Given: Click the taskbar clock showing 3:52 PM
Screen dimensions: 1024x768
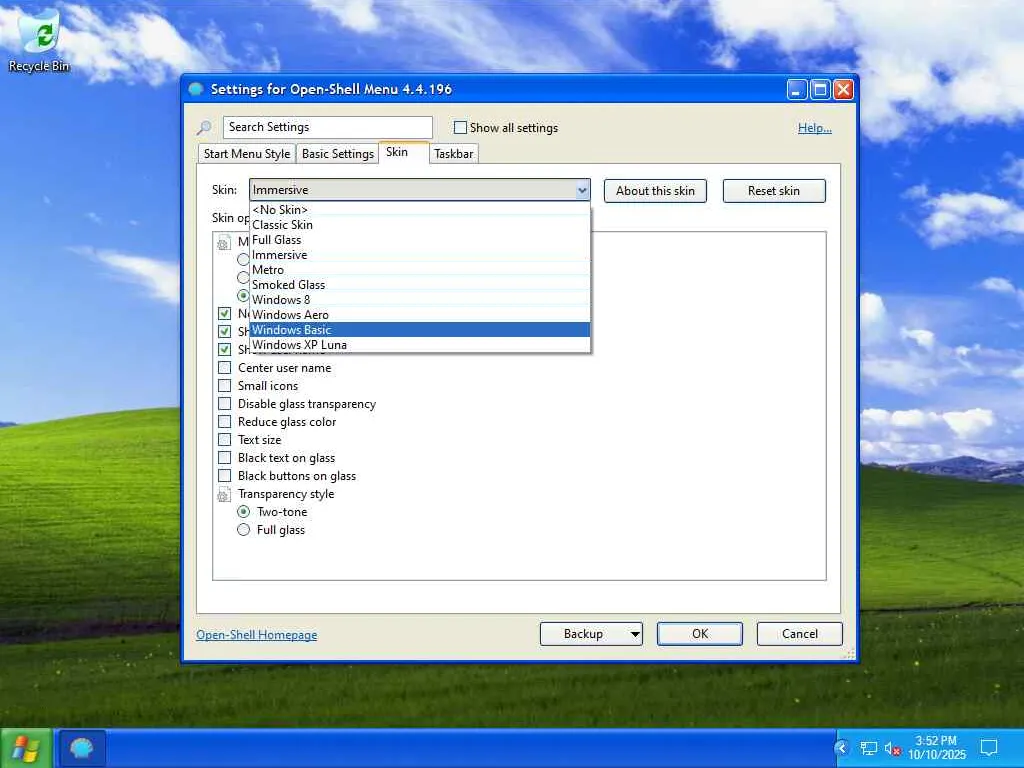Looking at the screenshot, I should [x=936, y=748].
